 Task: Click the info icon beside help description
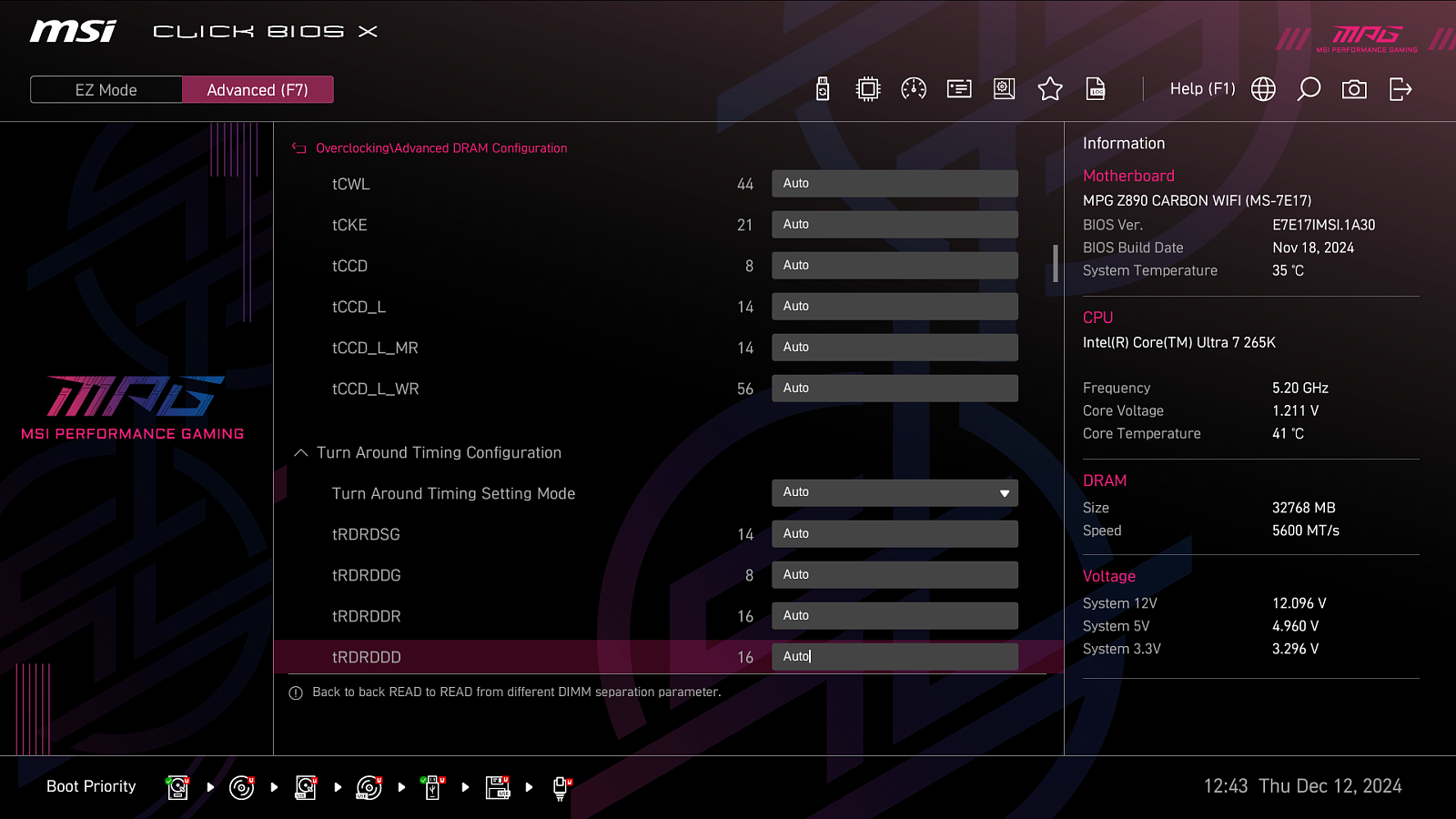296,693
